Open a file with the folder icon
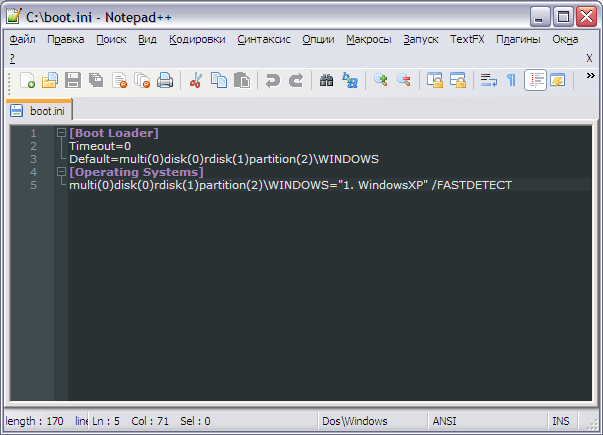Viewport: 603px width, 435px height. click(50, 81)
